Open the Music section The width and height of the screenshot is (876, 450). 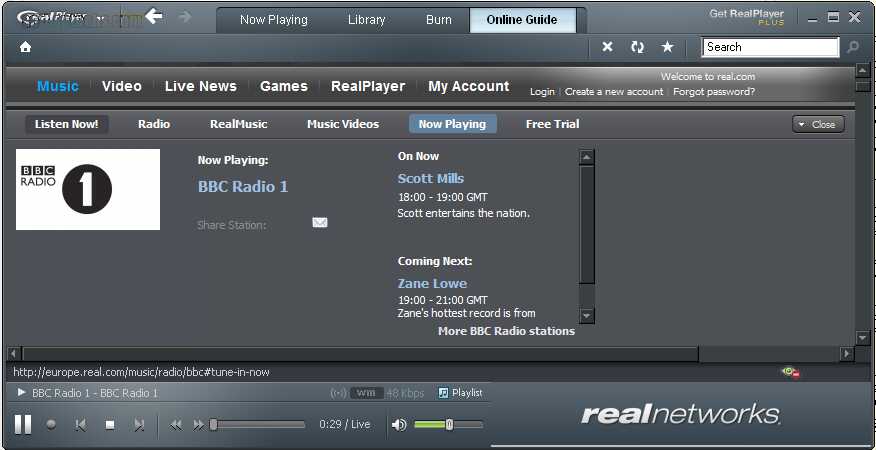[58, 86]
